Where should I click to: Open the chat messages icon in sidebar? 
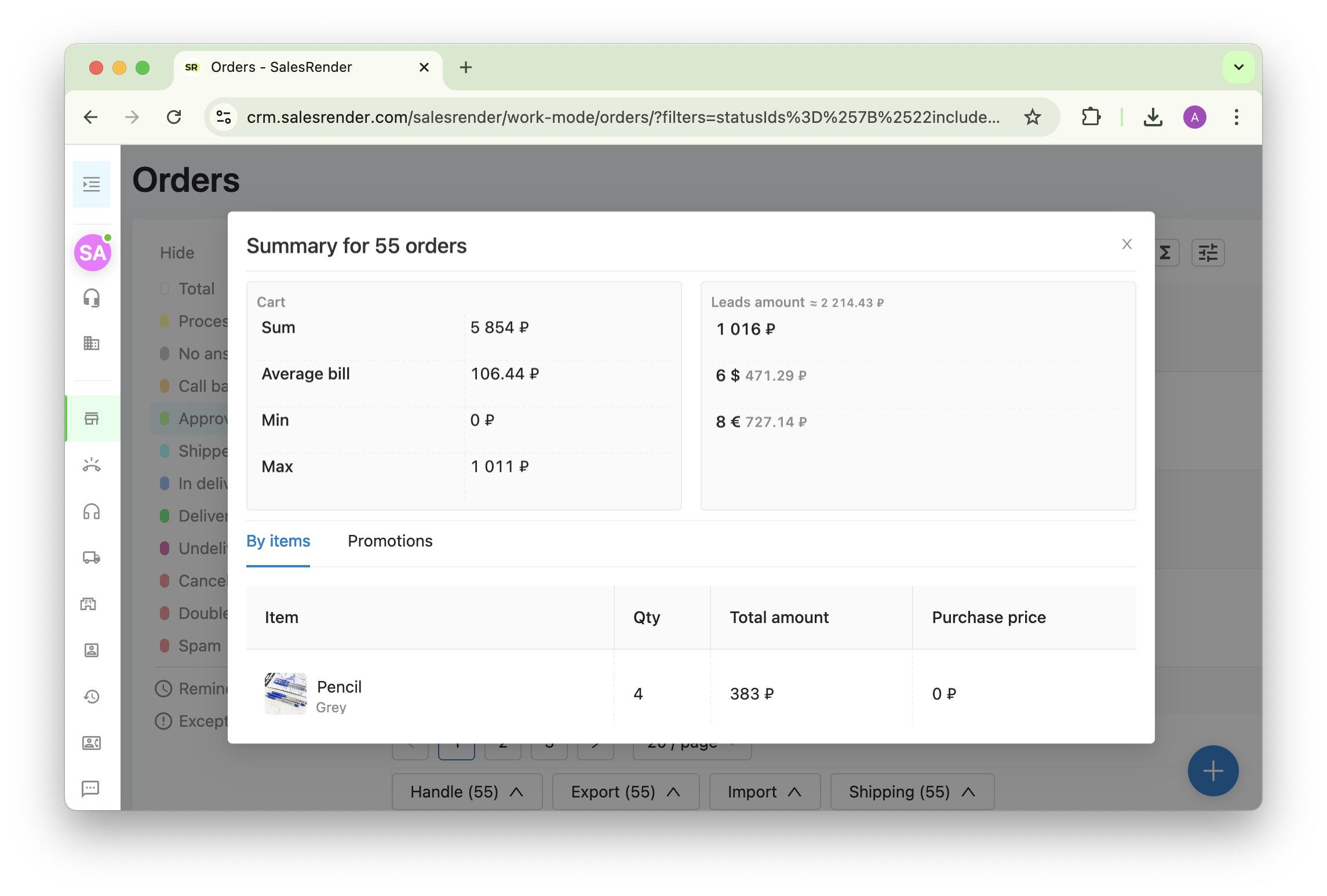click(x=92, y=789)
